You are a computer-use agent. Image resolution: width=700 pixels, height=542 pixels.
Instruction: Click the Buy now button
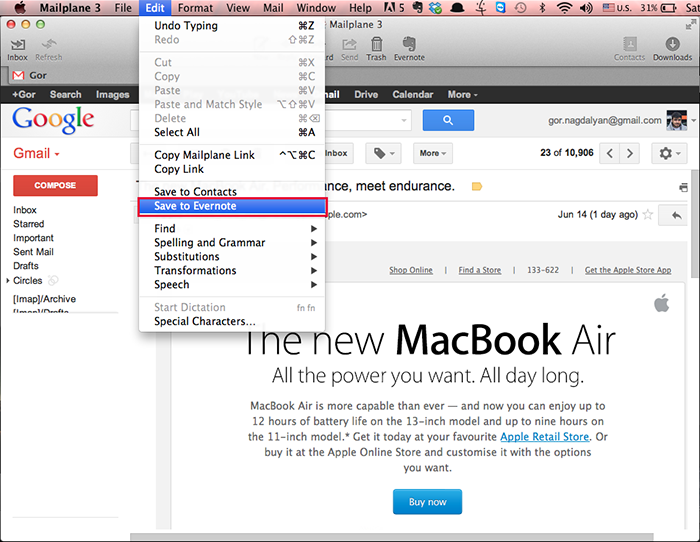click(427, 502)
